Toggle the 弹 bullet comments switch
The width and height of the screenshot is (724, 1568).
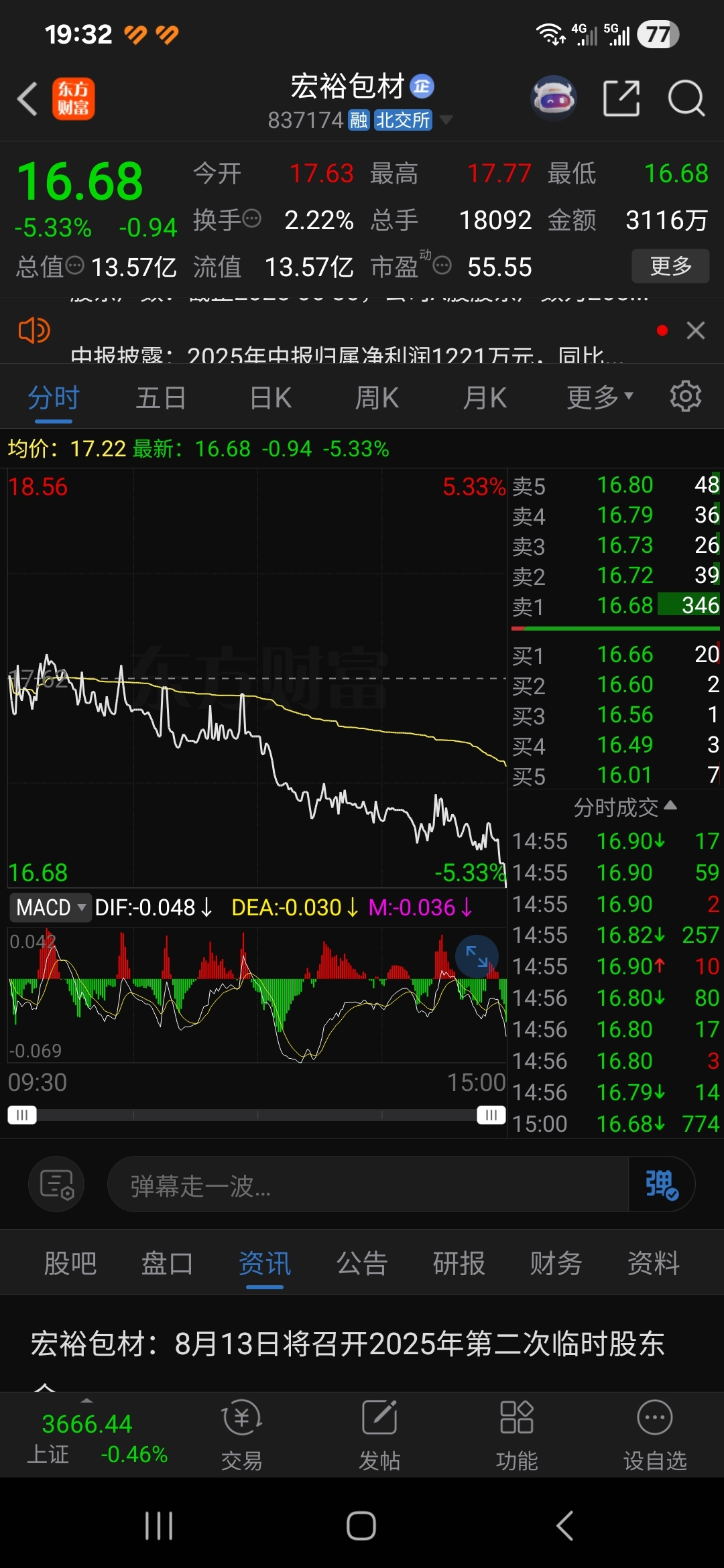tap(662, 1184)
